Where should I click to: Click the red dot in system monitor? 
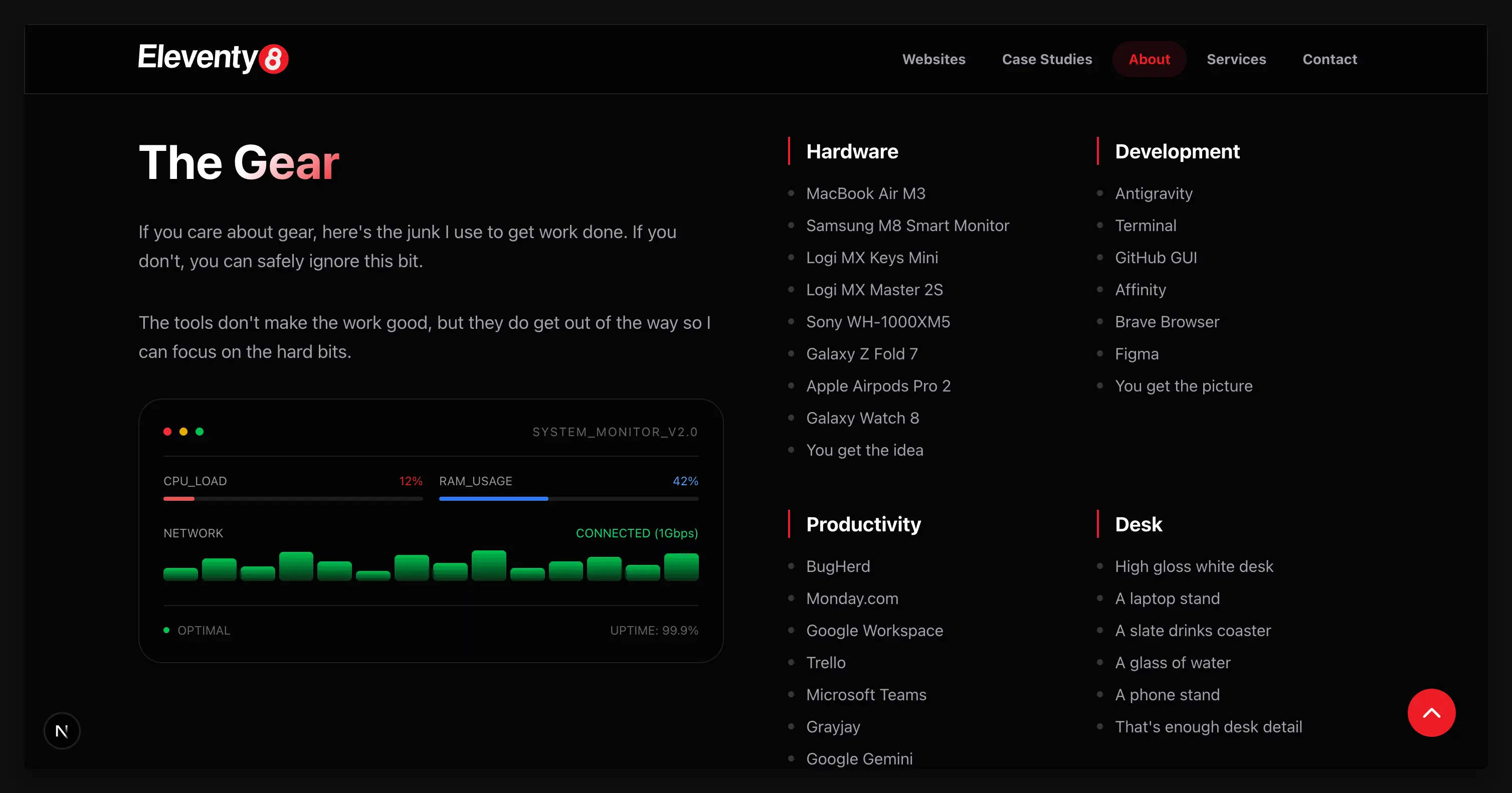tap(167, 432)
